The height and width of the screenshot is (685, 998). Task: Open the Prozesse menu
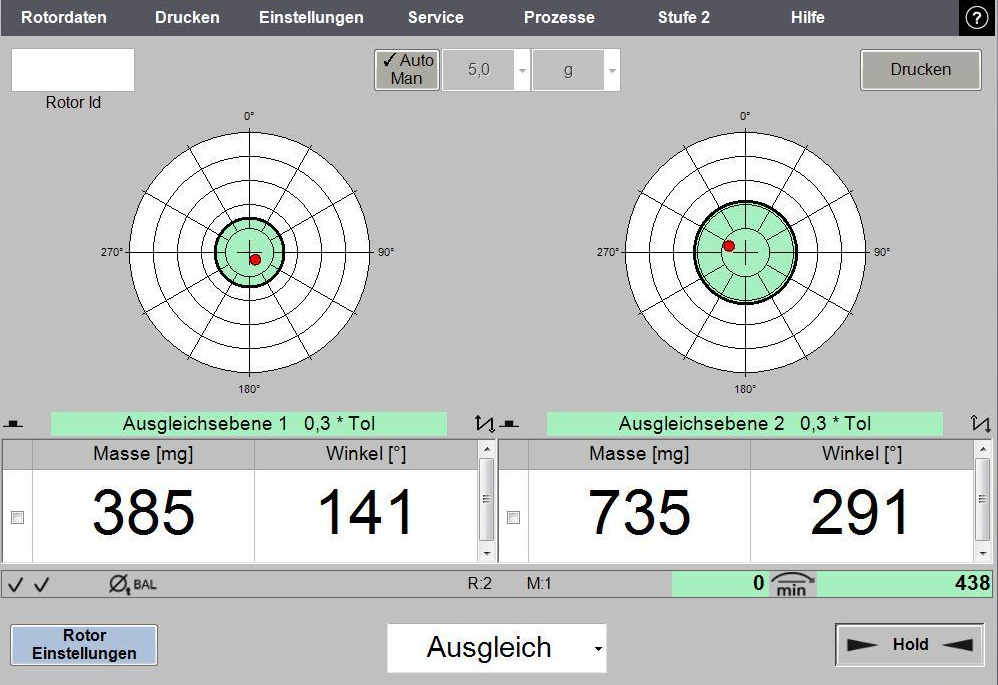(558, 17)
